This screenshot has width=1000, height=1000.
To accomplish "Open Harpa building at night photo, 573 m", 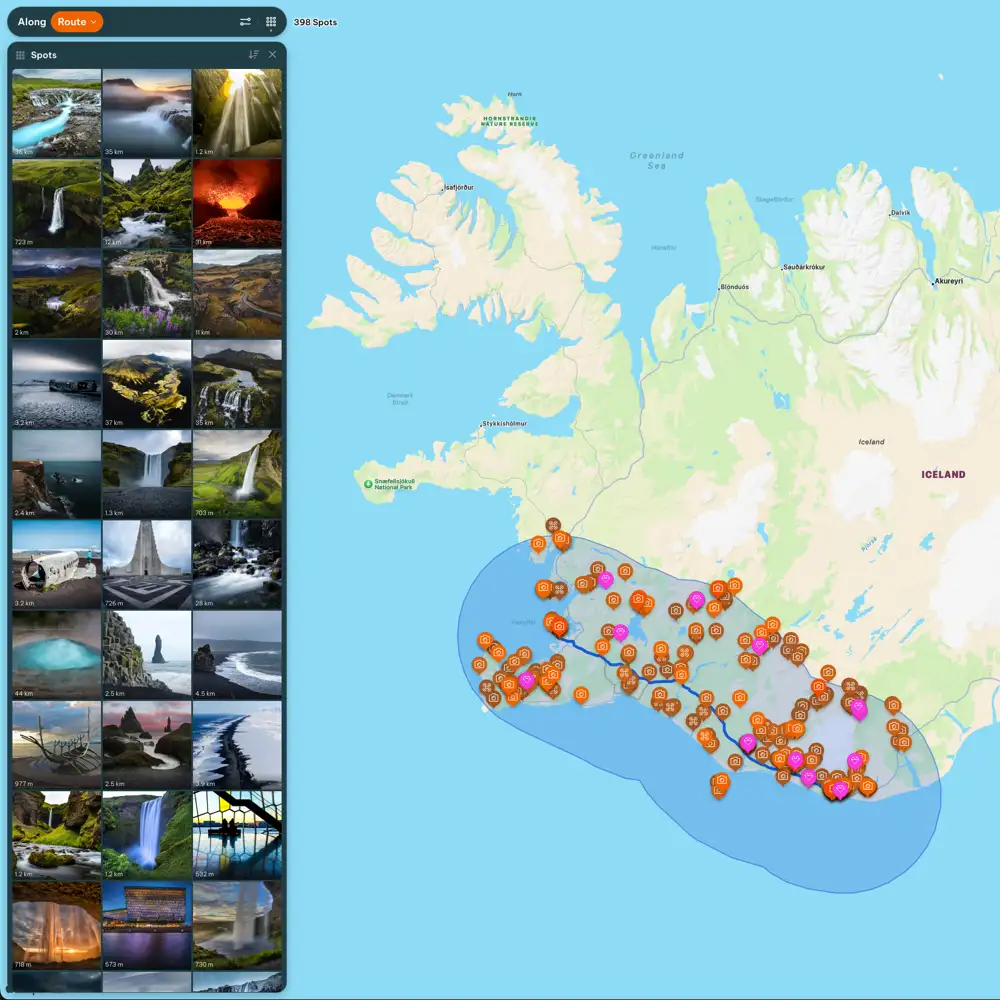I will (147, 925).
